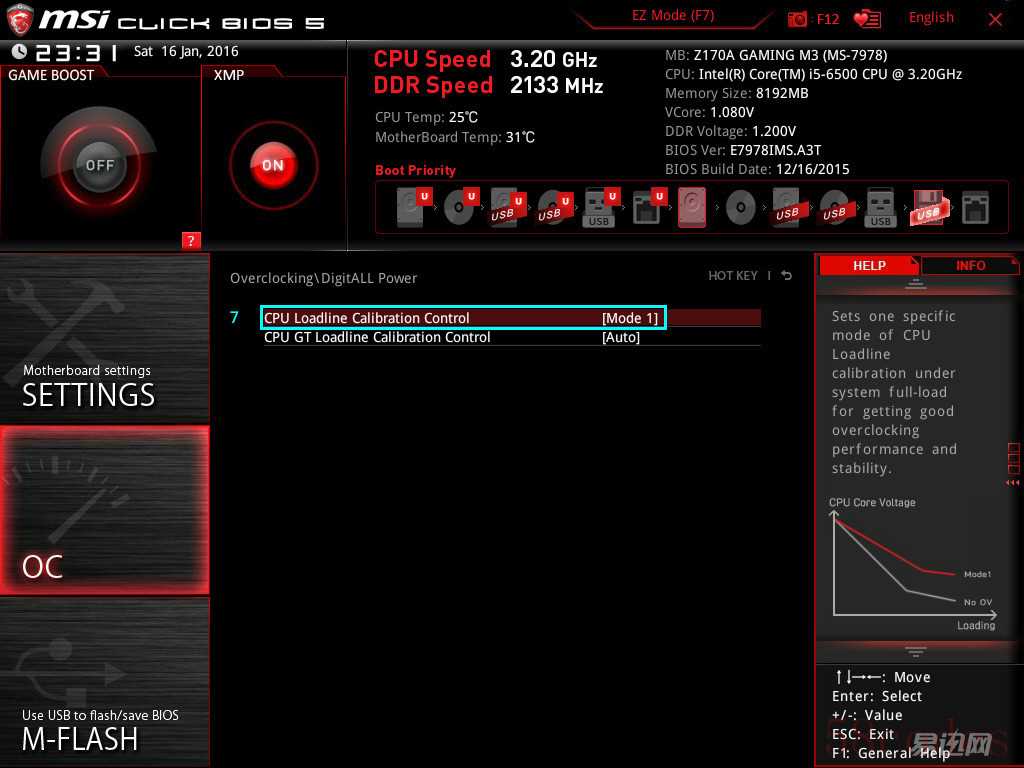
Task: Click the Boot Priority label
Action: [415, 170]
